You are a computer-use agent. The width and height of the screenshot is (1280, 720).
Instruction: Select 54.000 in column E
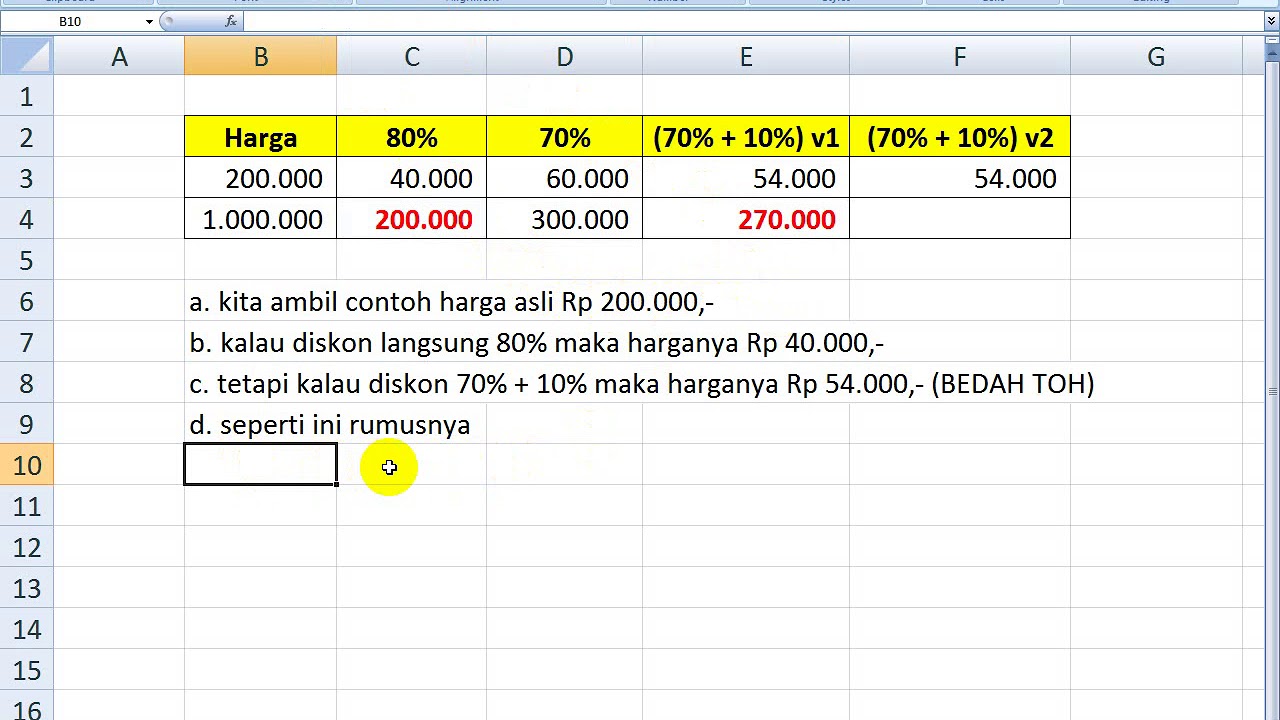click(746, 178)
